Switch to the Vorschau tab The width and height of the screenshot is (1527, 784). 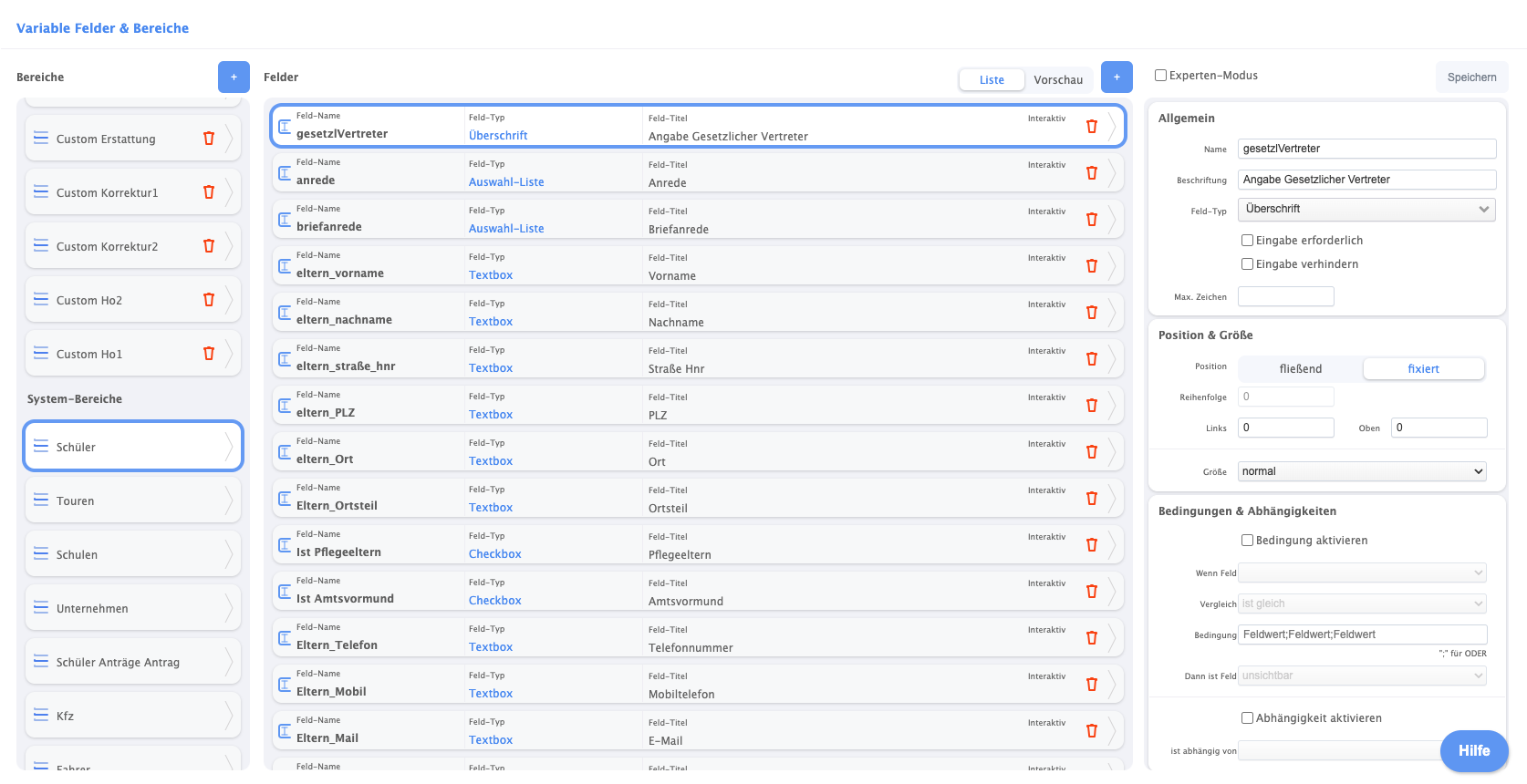tap(1057, 80)
